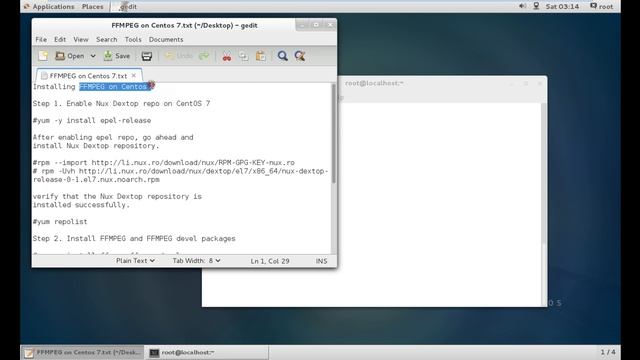Open the Search menu
This screenshot has height=360, width=640.
[107, 40]
